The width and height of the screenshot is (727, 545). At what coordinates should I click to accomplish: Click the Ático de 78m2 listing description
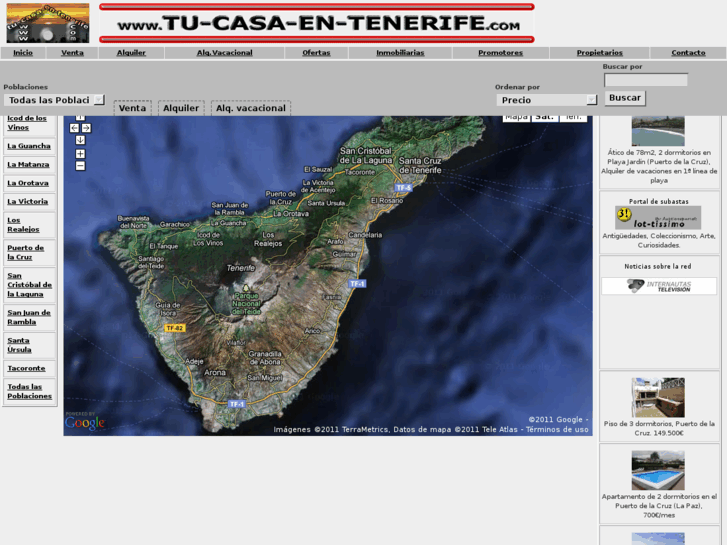659,166
